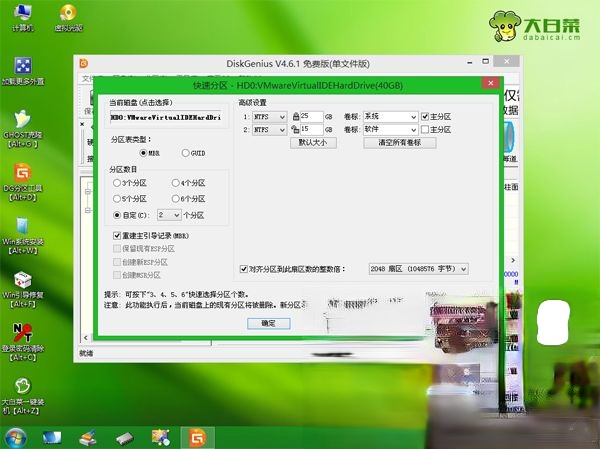Launch GHOST克隆 desktop shortcut
The width and height of the screenshot is (600, 449).
point(23,129)
